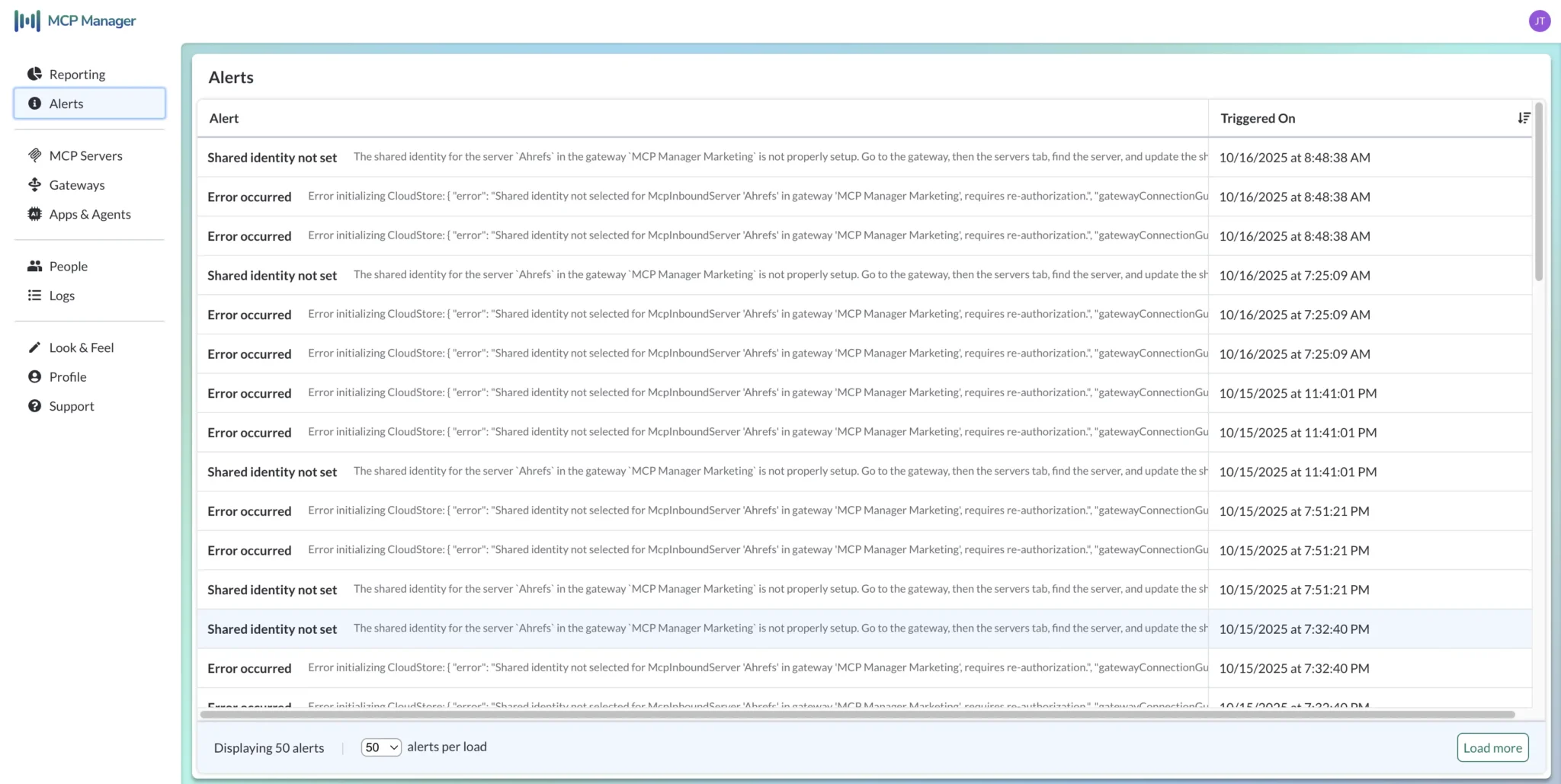
Task: Click the Profile user icon
Action: coord(34,376)
